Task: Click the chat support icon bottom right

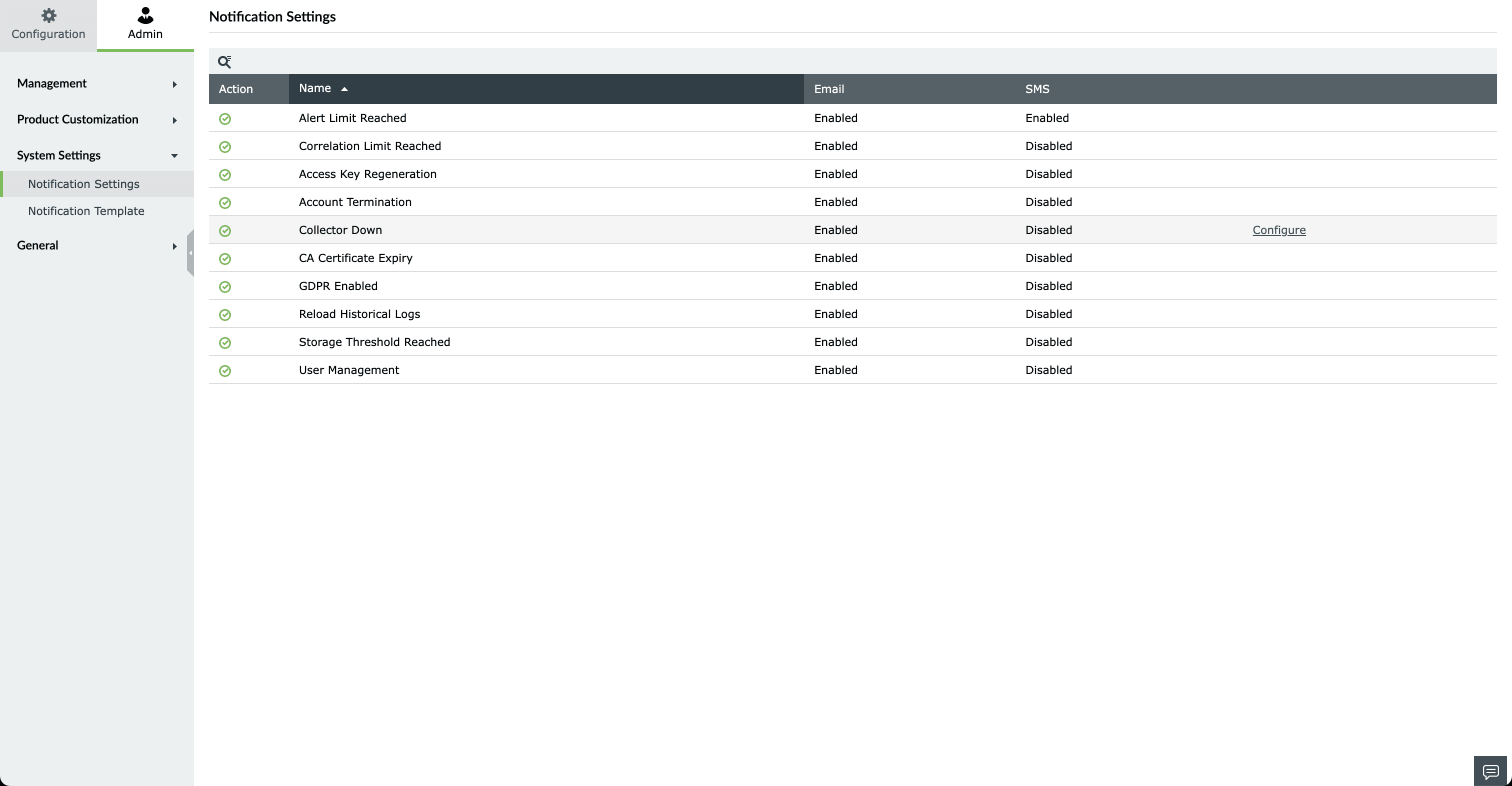Action: [1490, 770]
